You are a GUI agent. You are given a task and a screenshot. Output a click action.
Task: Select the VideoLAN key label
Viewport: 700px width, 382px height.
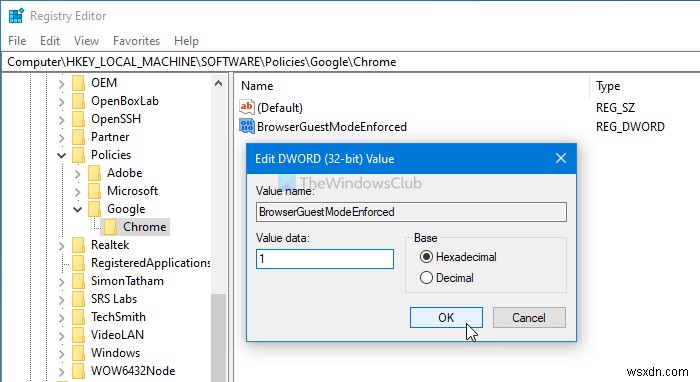(x=117, y=335)
